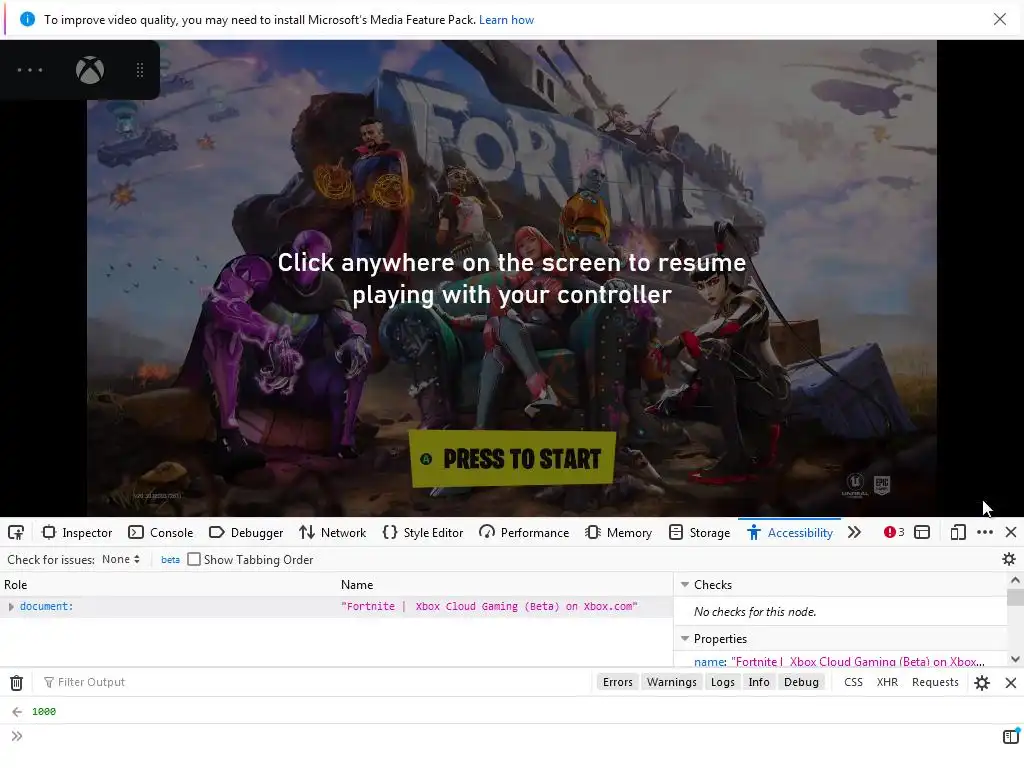Viewport: 1024px width, 768px height.
Task: Toggle the Info filter button
Action: pyautogui.click(x=759, y=682)
